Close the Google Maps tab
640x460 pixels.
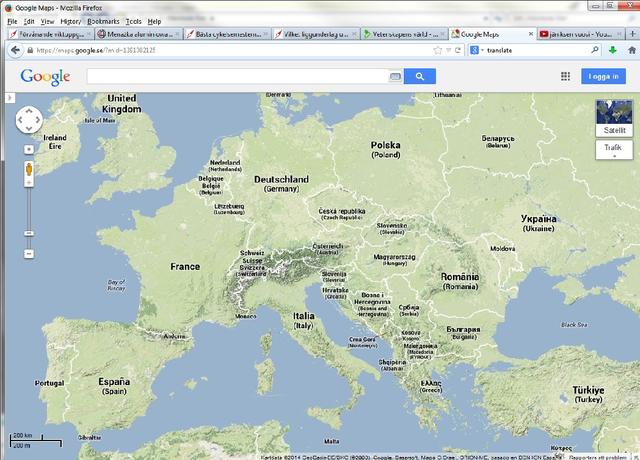click(531, 34)
